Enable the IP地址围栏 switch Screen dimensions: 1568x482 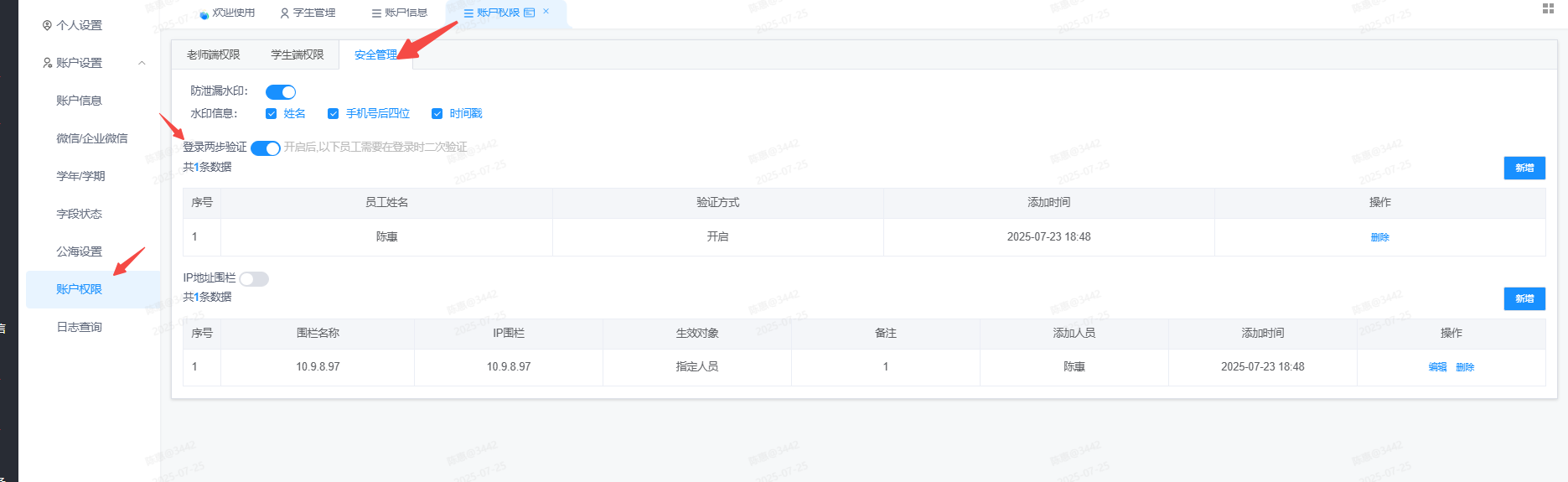pos(254,279)
